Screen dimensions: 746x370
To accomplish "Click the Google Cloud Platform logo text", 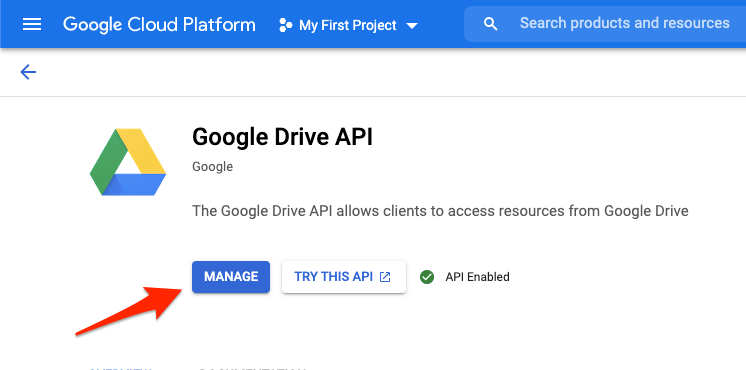I will click(159, 24).
